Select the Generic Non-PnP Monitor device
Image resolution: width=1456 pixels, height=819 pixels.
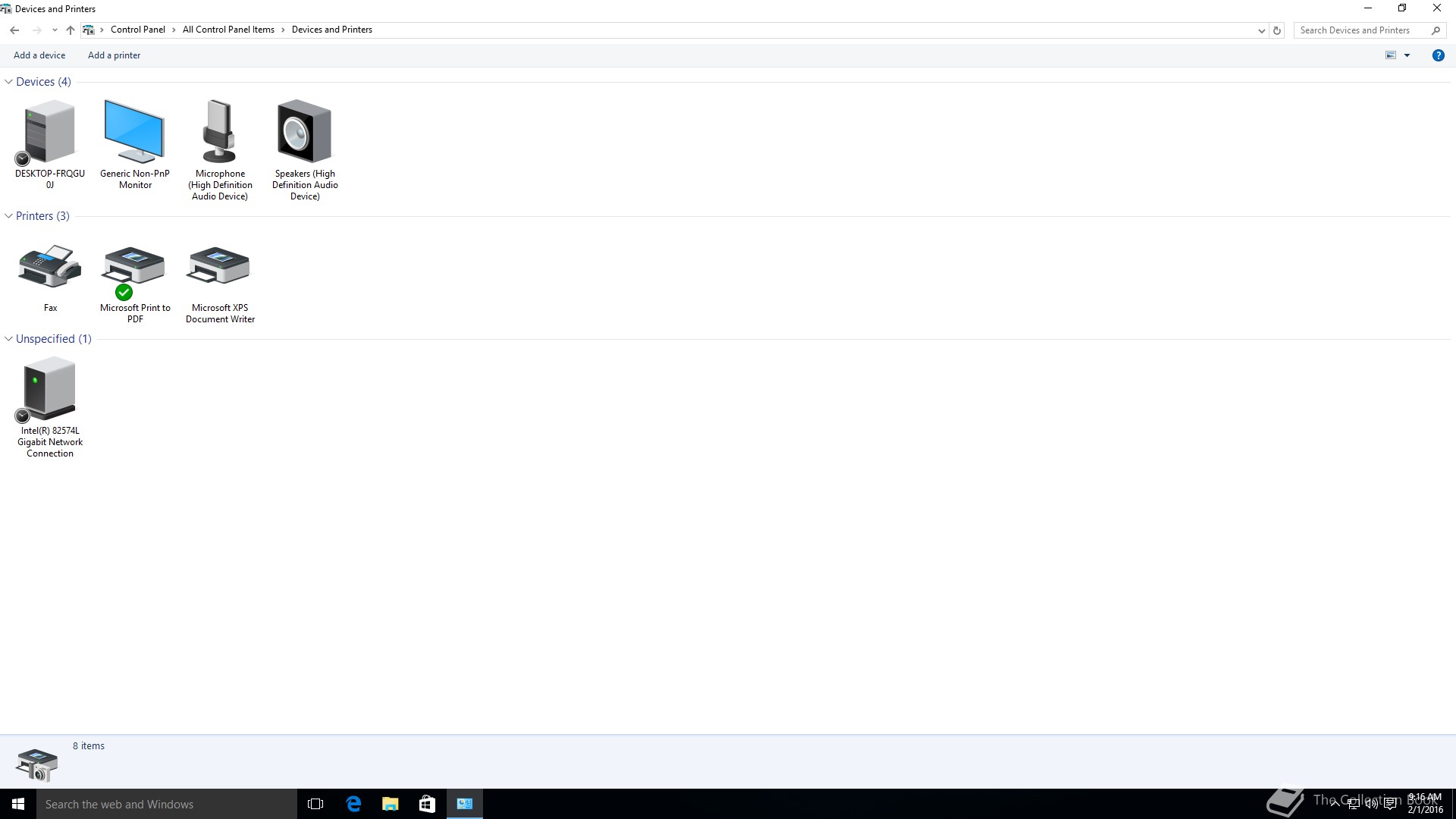(x=134, y=133)
